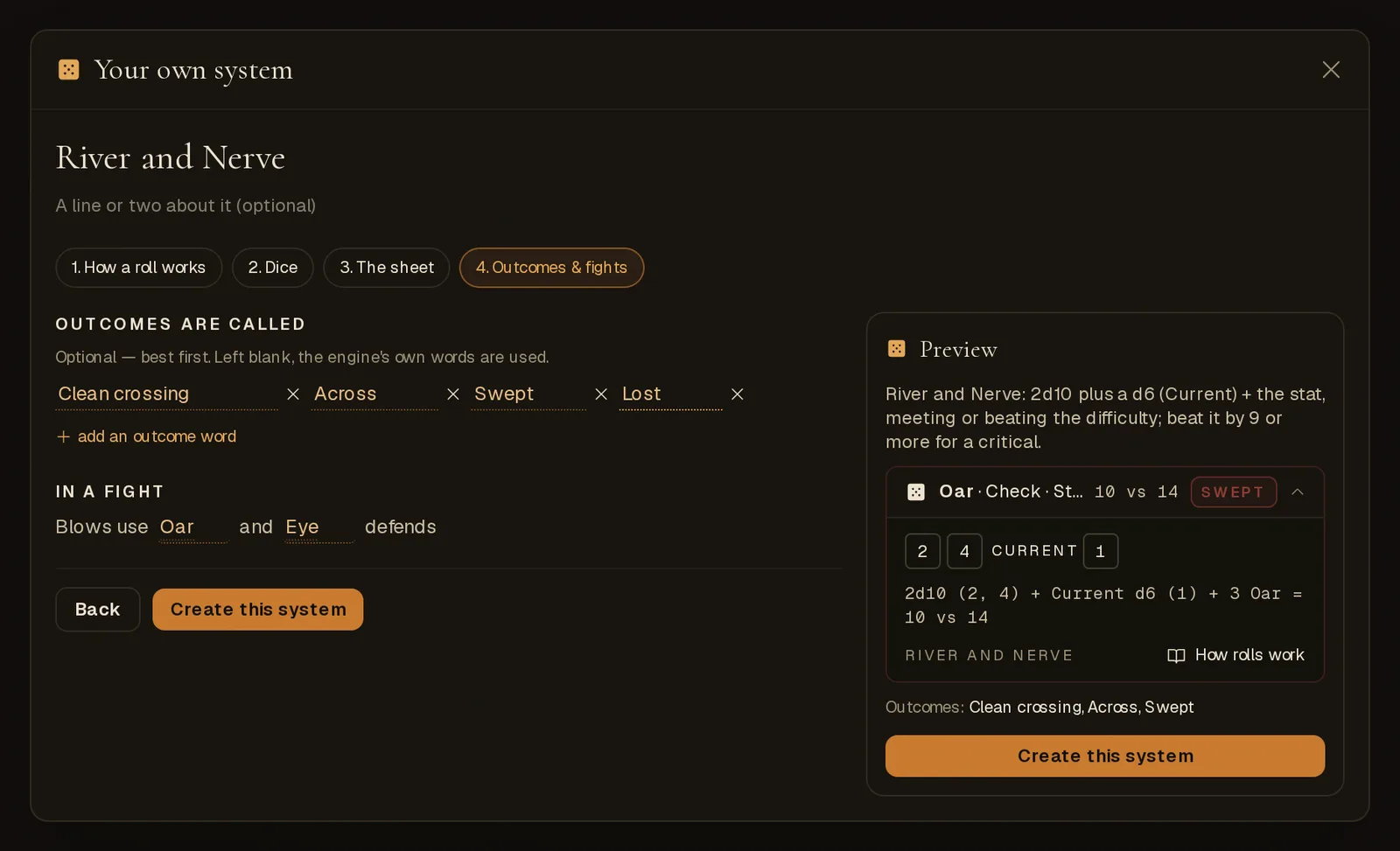Open the How rolls work link
The image size is (1400, 851).
1235,655
